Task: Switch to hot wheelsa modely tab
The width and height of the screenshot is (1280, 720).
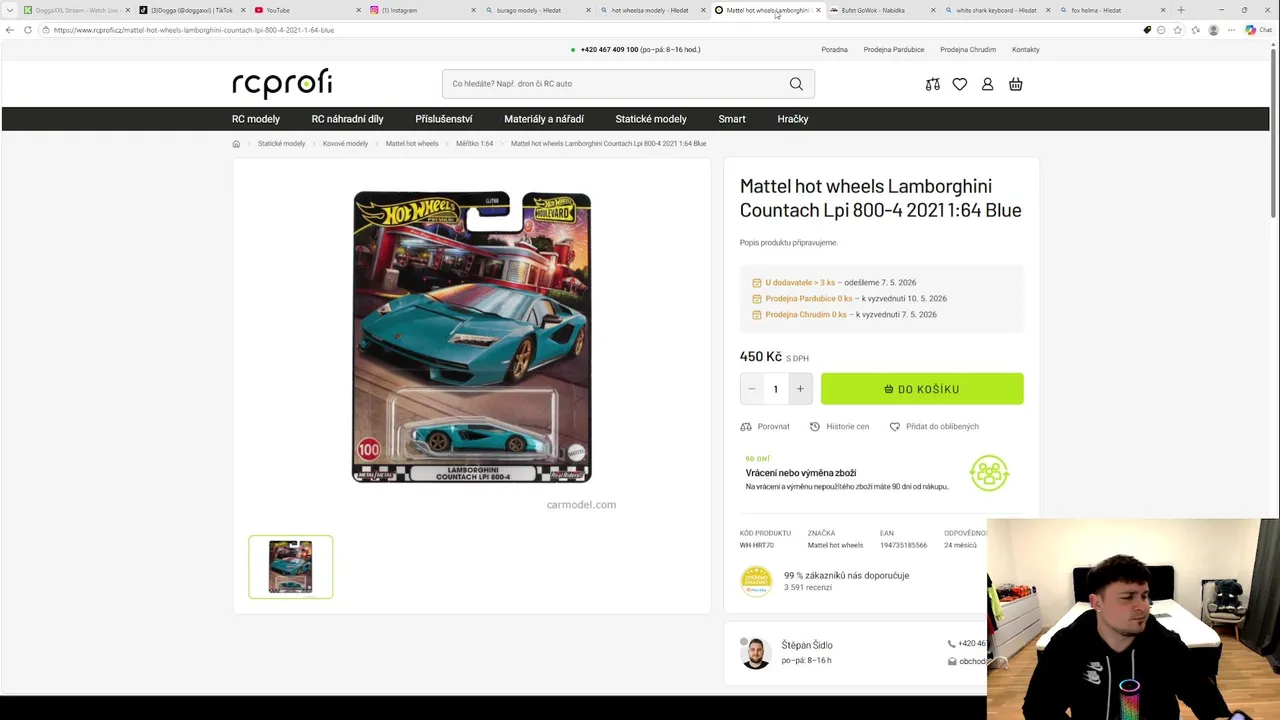Action: [650, 10]
